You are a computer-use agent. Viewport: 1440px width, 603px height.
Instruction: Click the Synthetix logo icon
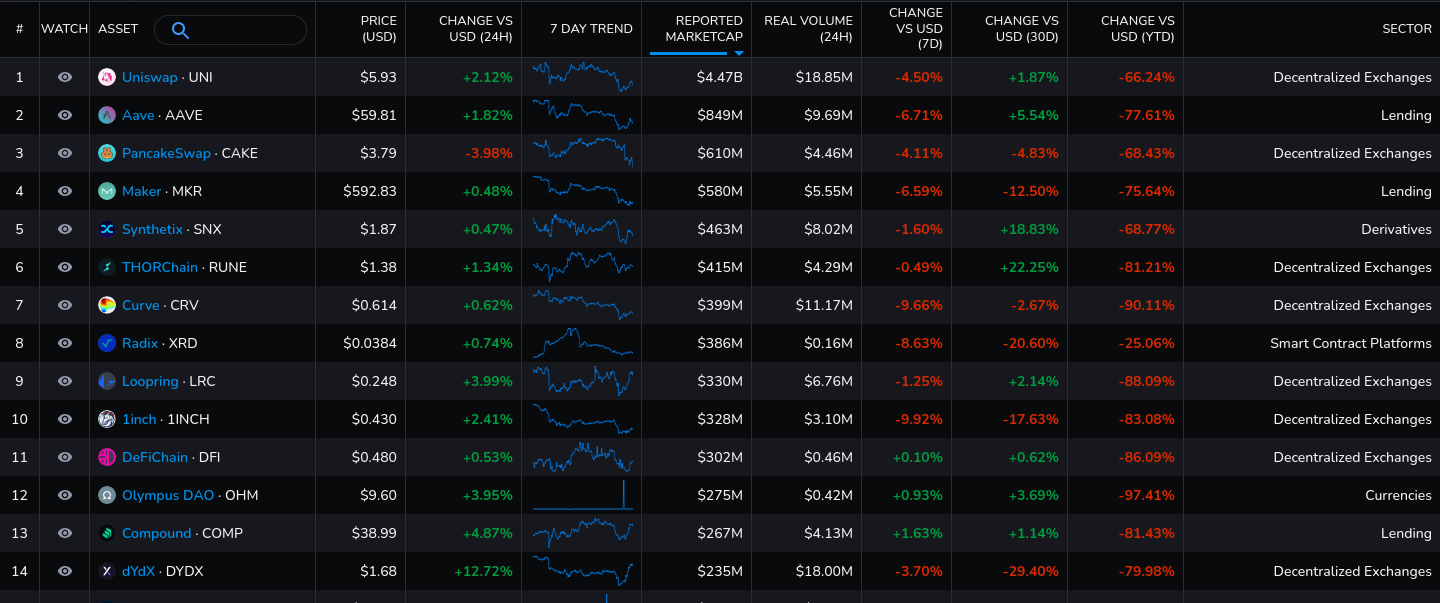(x=107, y=229)
